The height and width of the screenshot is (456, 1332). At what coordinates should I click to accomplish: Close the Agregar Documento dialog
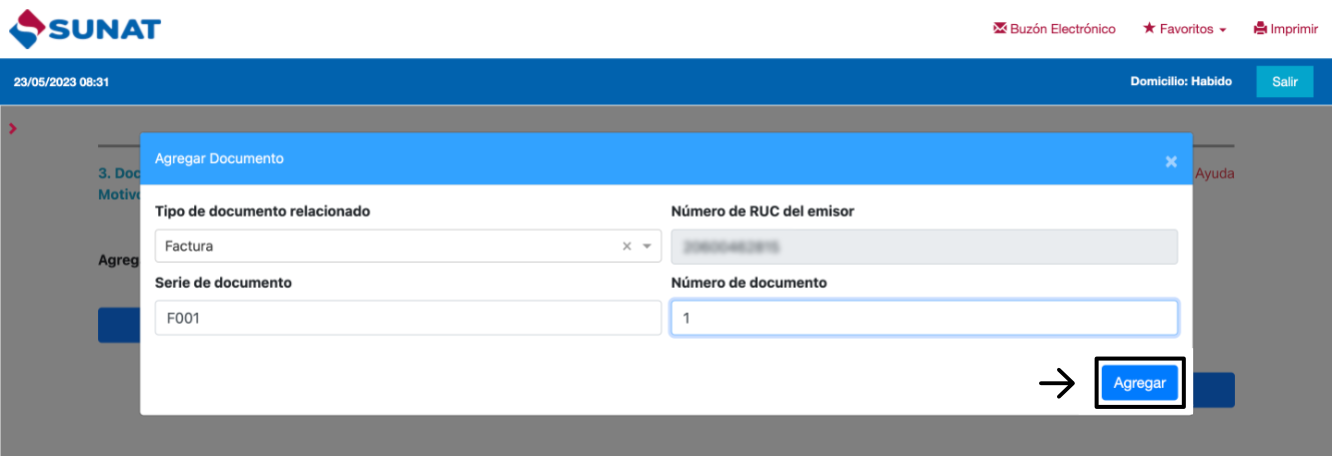tap(1171, 161)
